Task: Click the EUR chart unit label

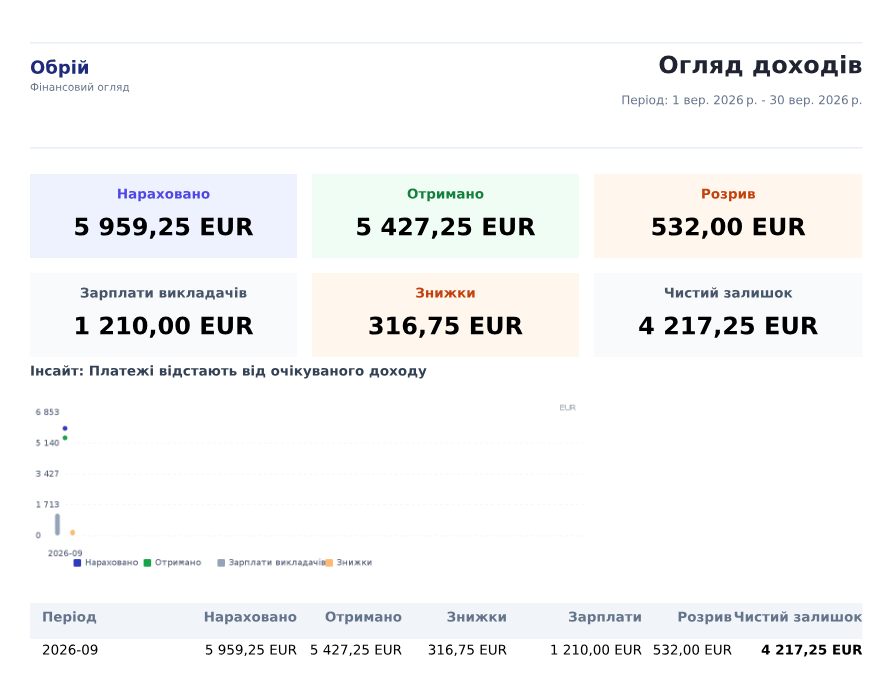Action: pyautogui.click(x=567, y=408)
